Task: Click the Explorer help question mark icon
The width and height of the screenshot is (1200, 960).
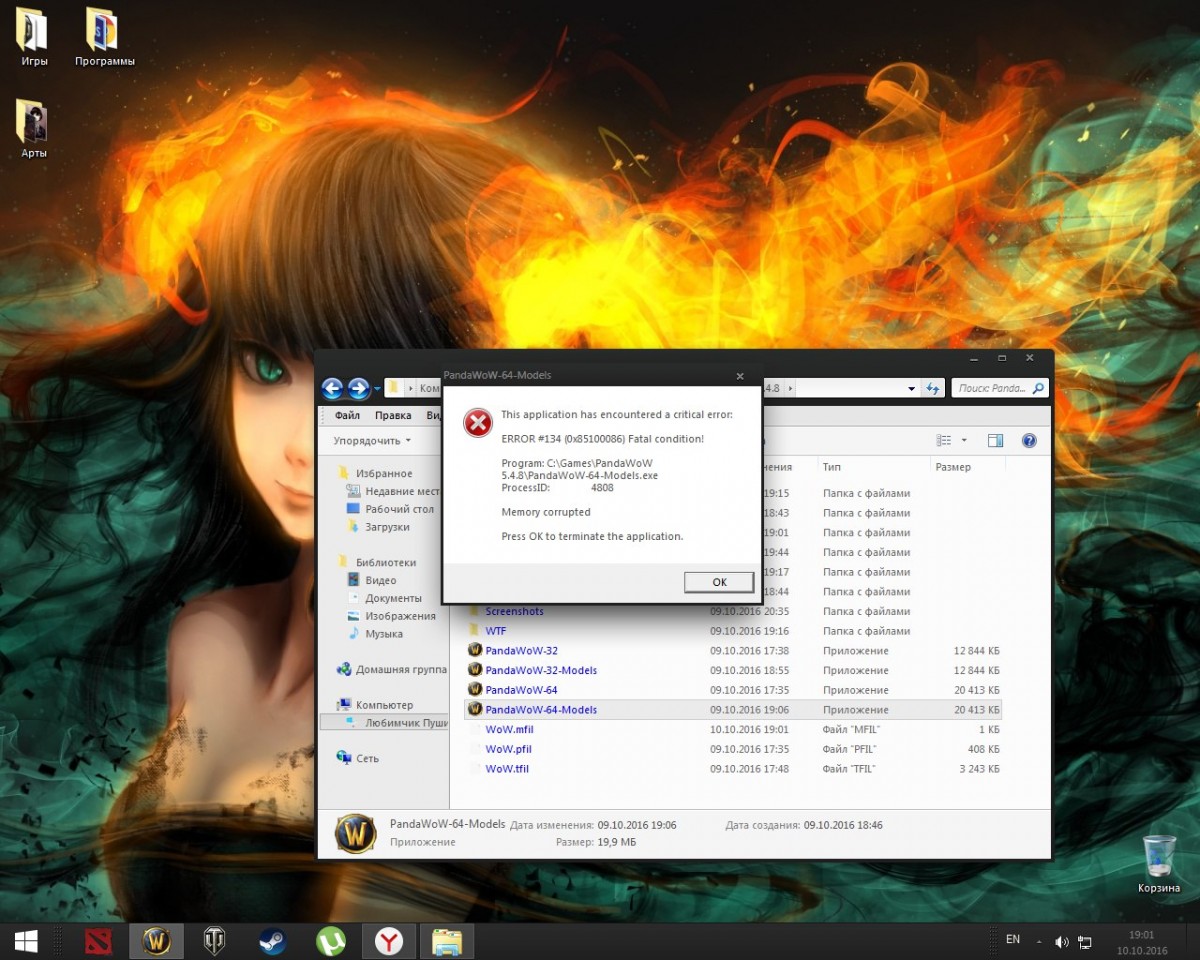Action: 1029,440
